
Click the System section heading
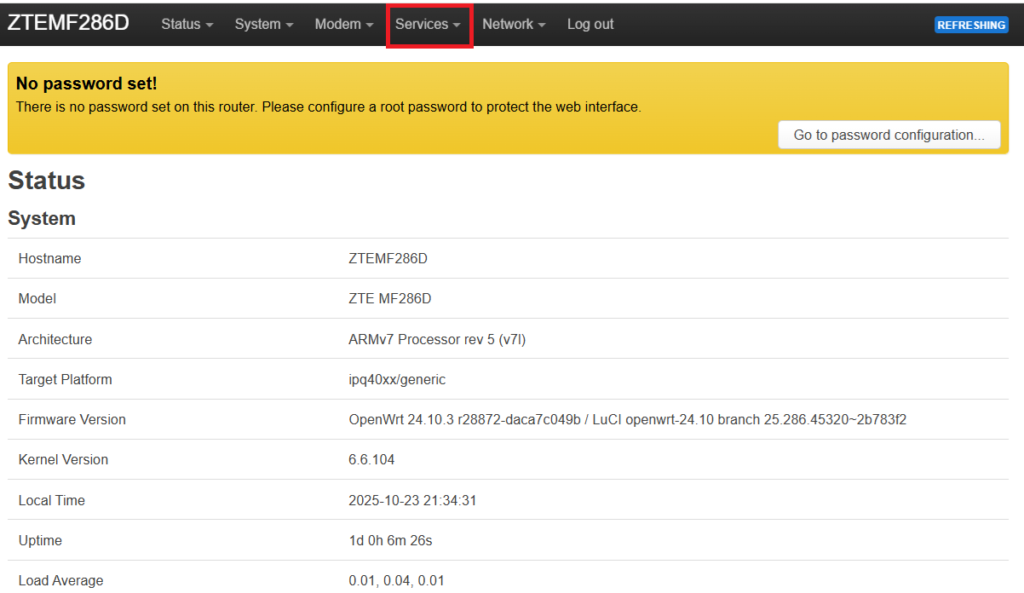42,218
